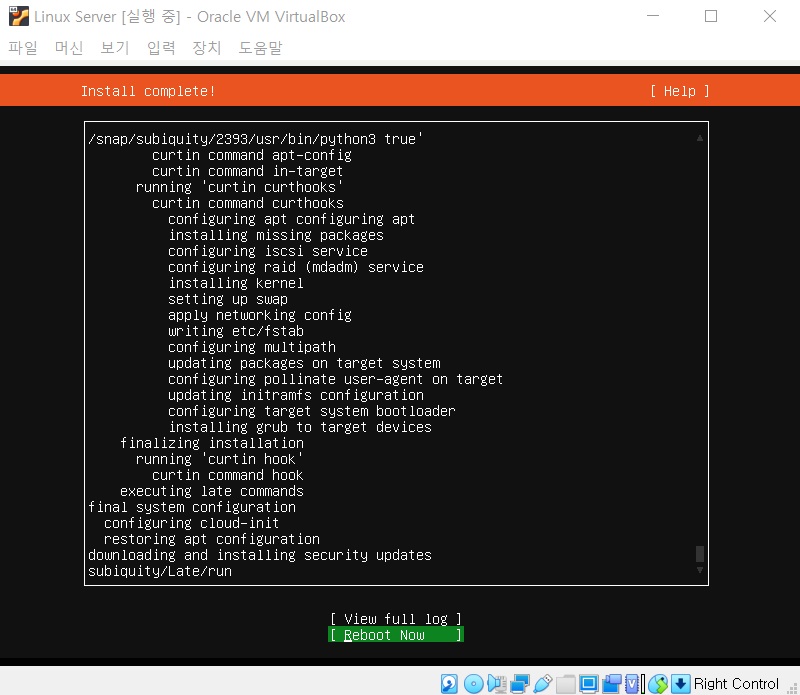The width and height of the screenshot is (800, 695).
Task: Open the 입력 menu
Action: 161,48
